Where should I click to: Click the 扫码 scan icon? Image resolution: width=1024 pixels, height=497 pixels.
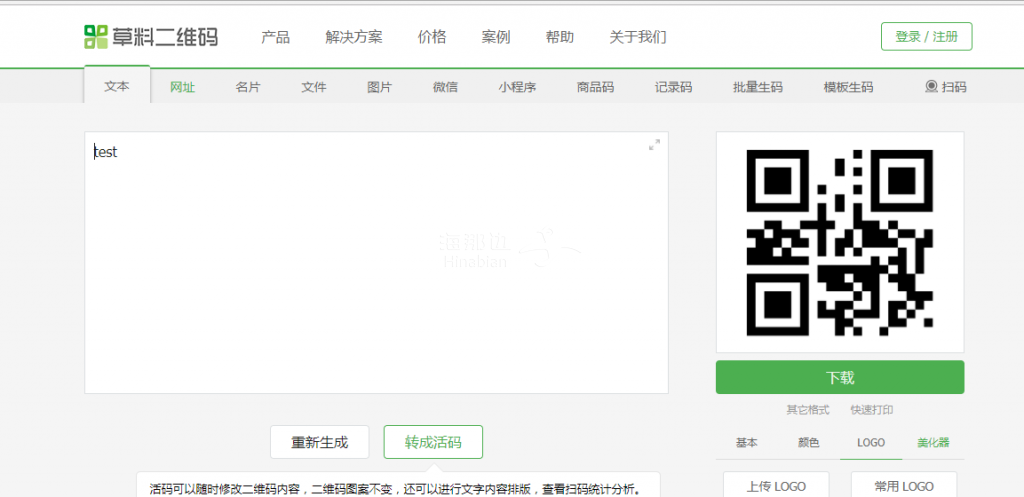(x=932, y=87)
